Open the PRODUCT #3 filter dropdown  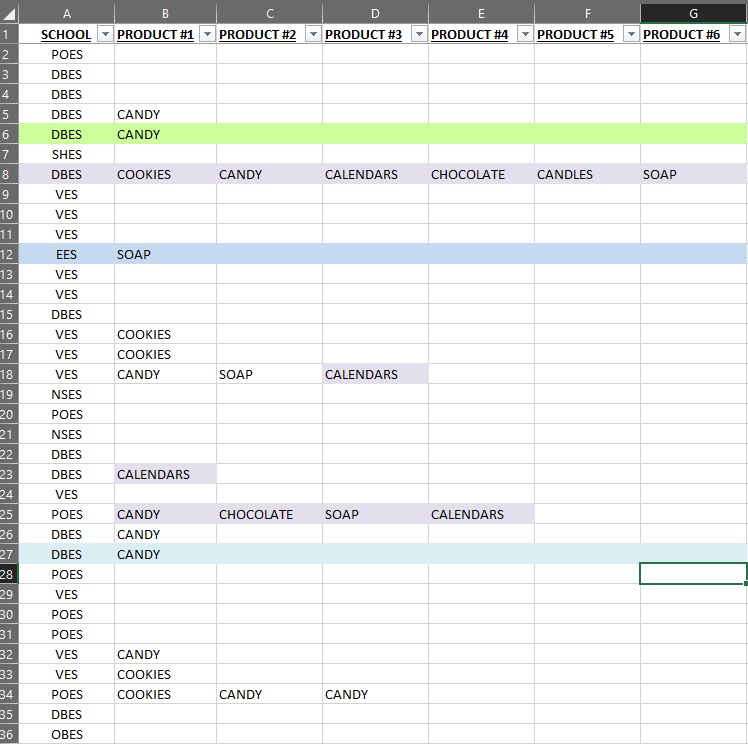[419, 34]
